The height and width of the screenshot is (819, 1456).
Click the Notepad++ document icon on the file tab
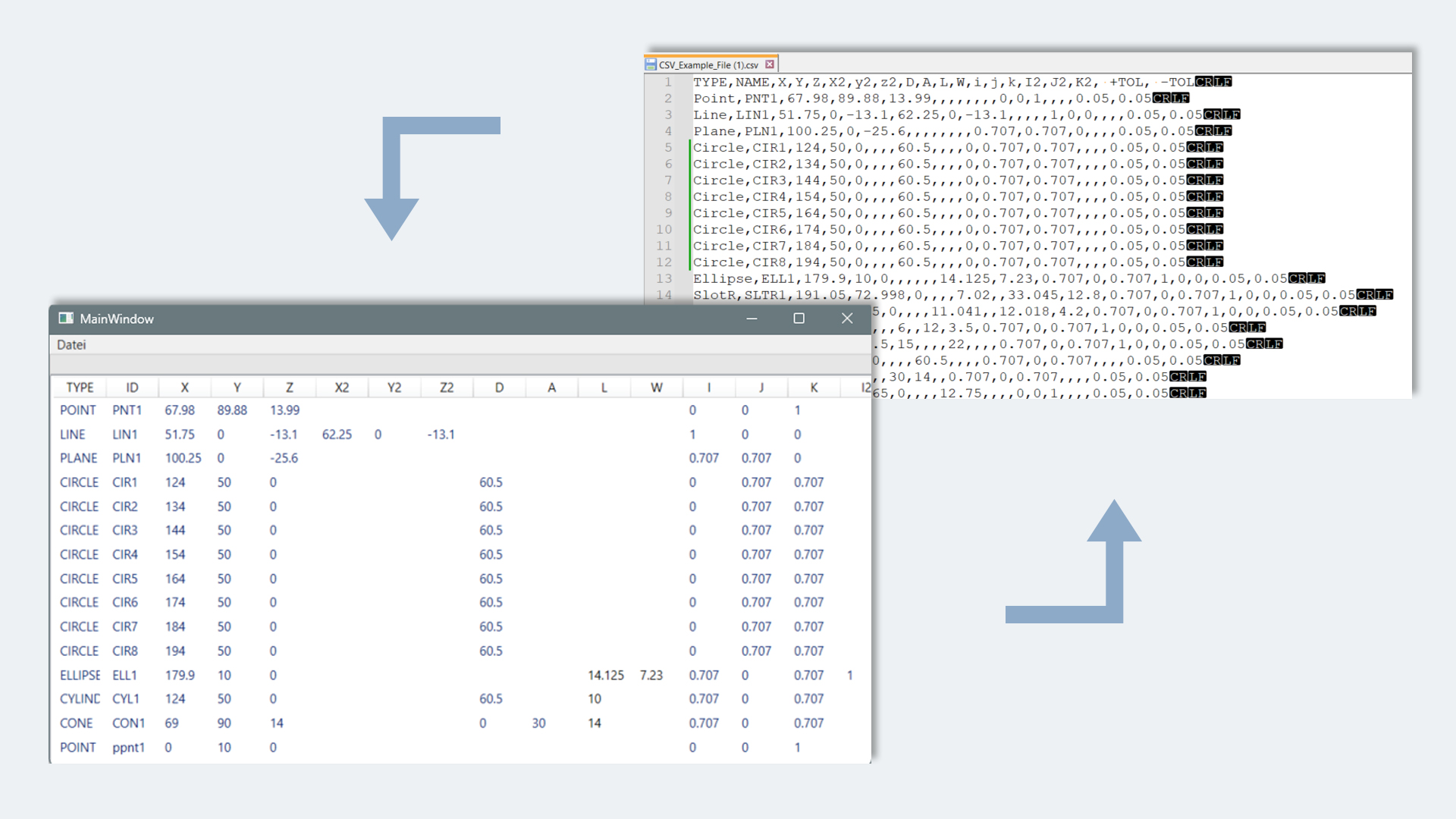(x=652, y=64)
